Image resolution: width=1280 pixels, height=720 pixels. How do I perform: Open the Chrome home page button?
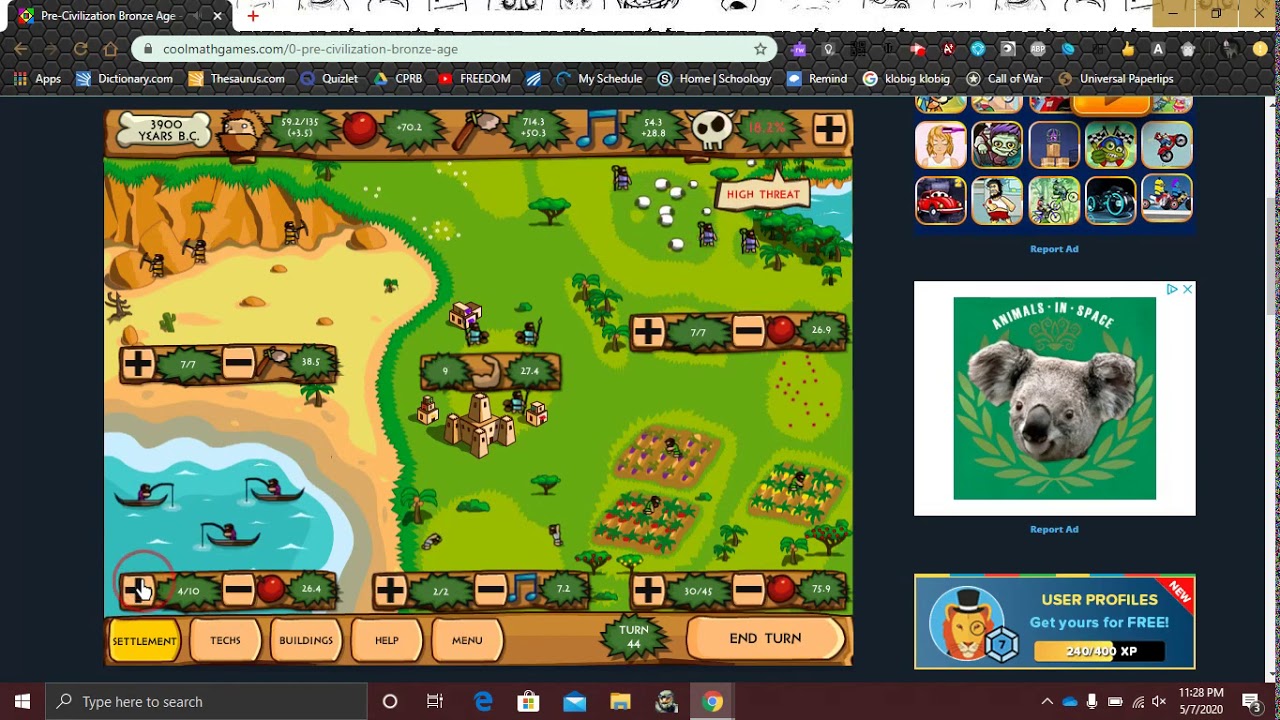[x=110, y=48]
